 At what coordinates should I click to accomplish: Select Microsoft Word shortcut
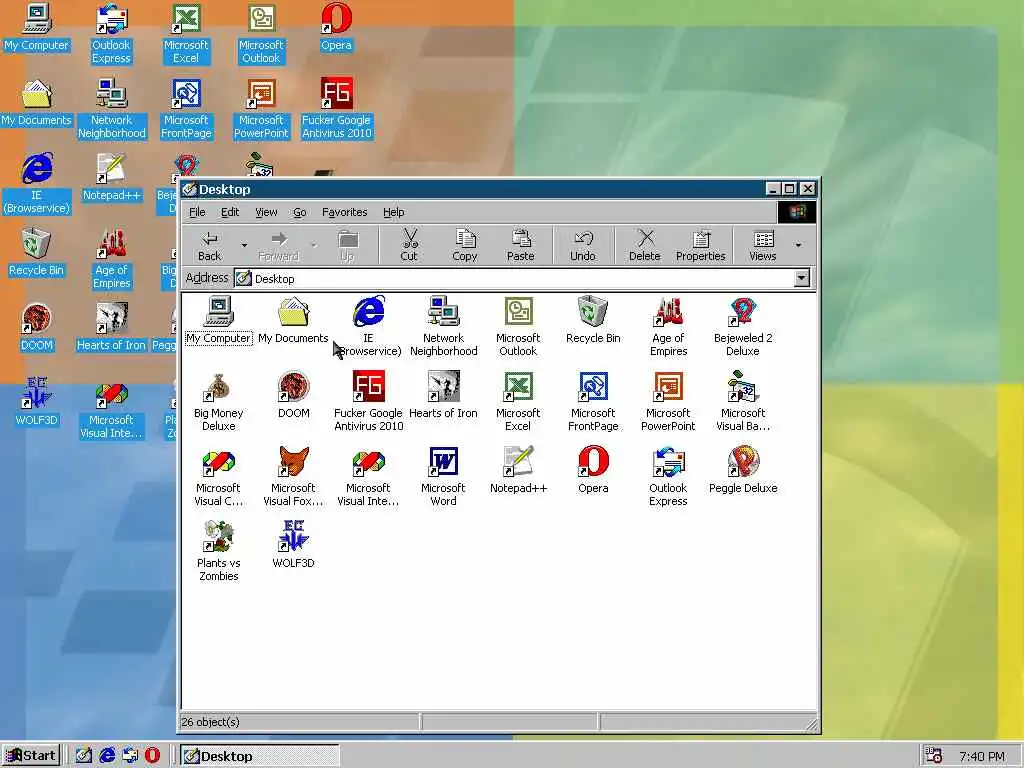[443, 477]
